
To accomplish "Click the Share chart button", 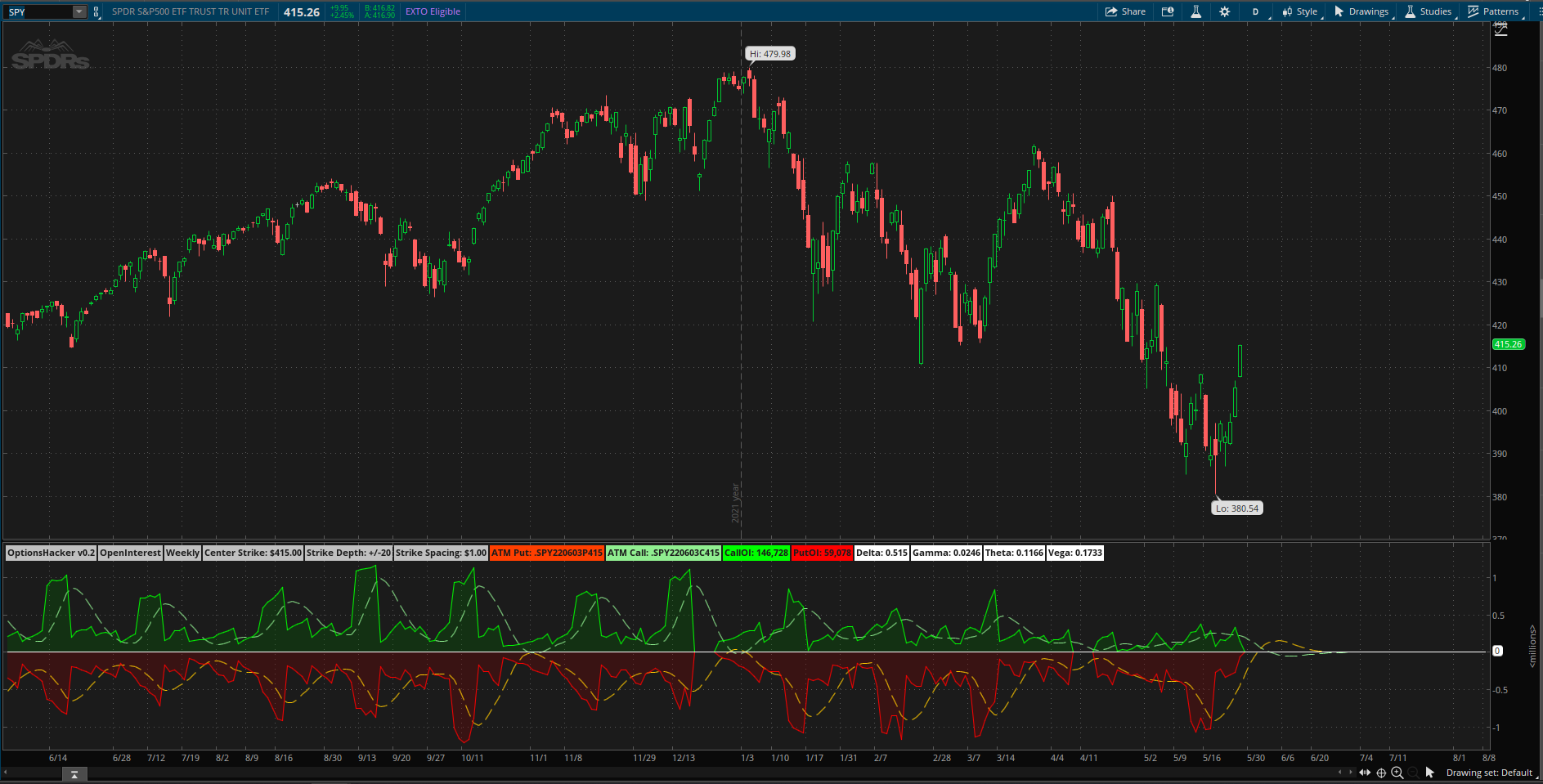I will 1125,11.
